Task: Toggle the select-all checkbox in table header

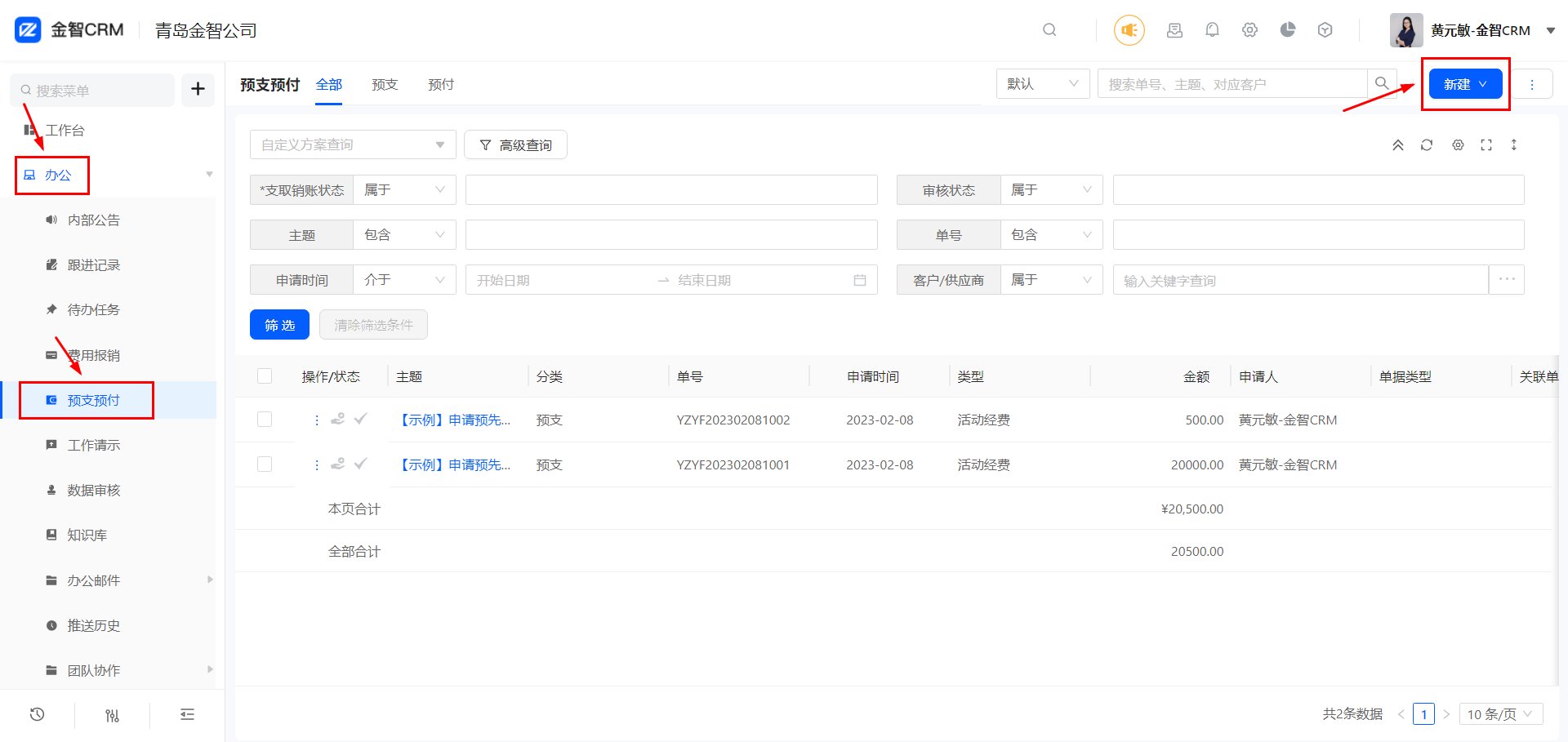Action: pos(265,376)
